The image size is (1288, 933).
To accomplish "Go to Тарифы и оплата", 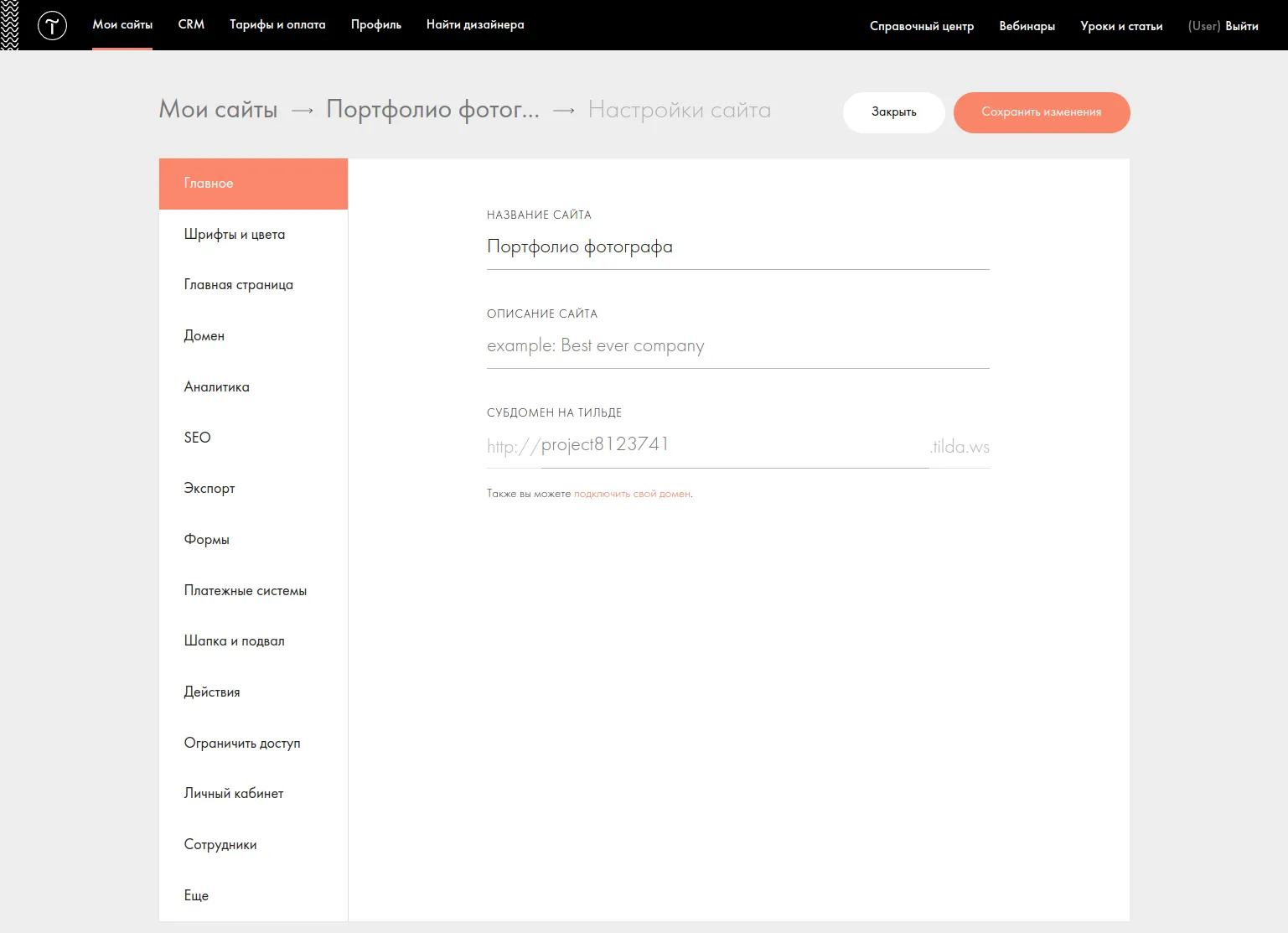I will [x=277, y=24].
